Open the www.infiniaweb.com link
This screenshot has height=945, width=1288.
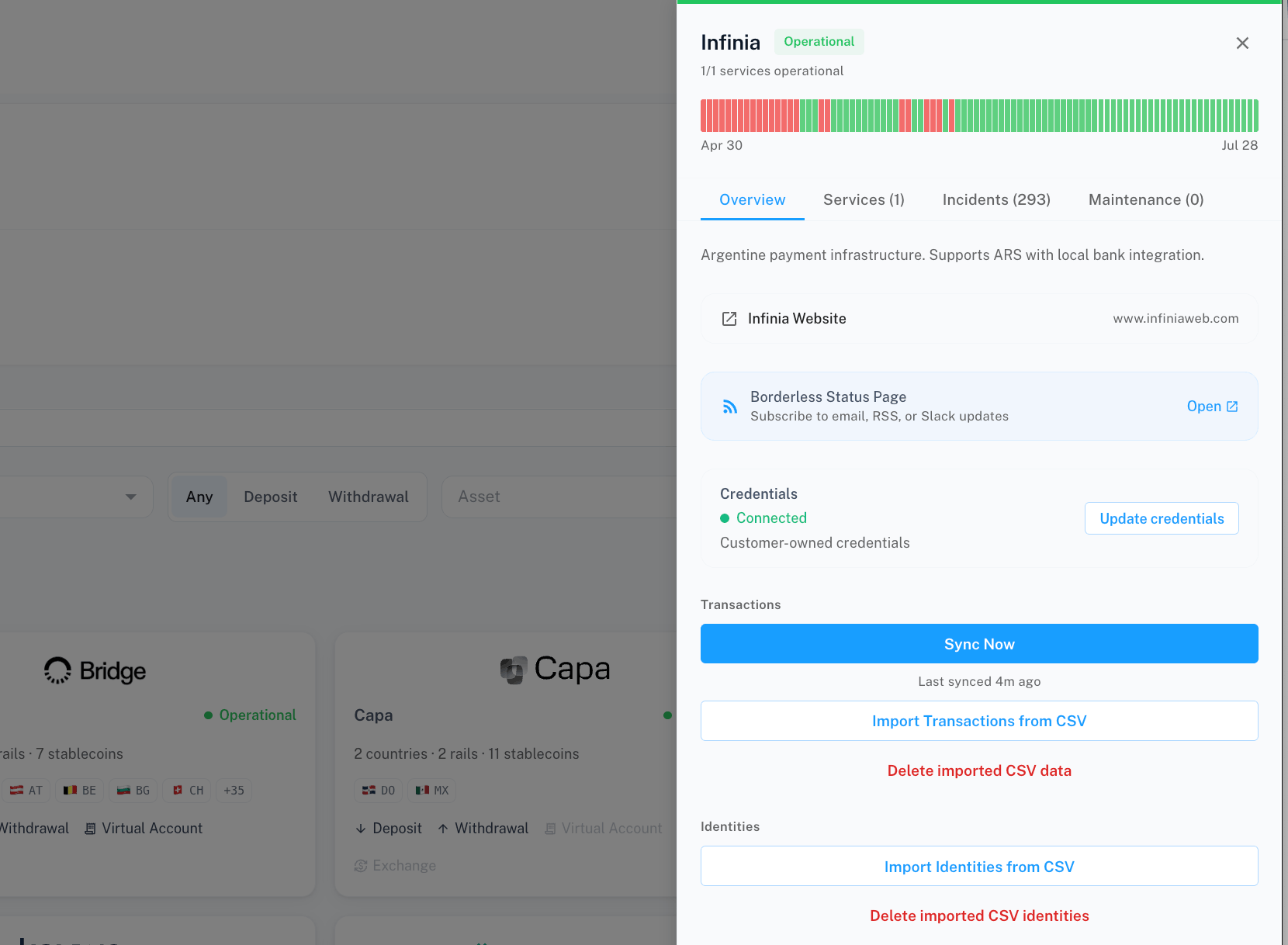coord(1175,319)
